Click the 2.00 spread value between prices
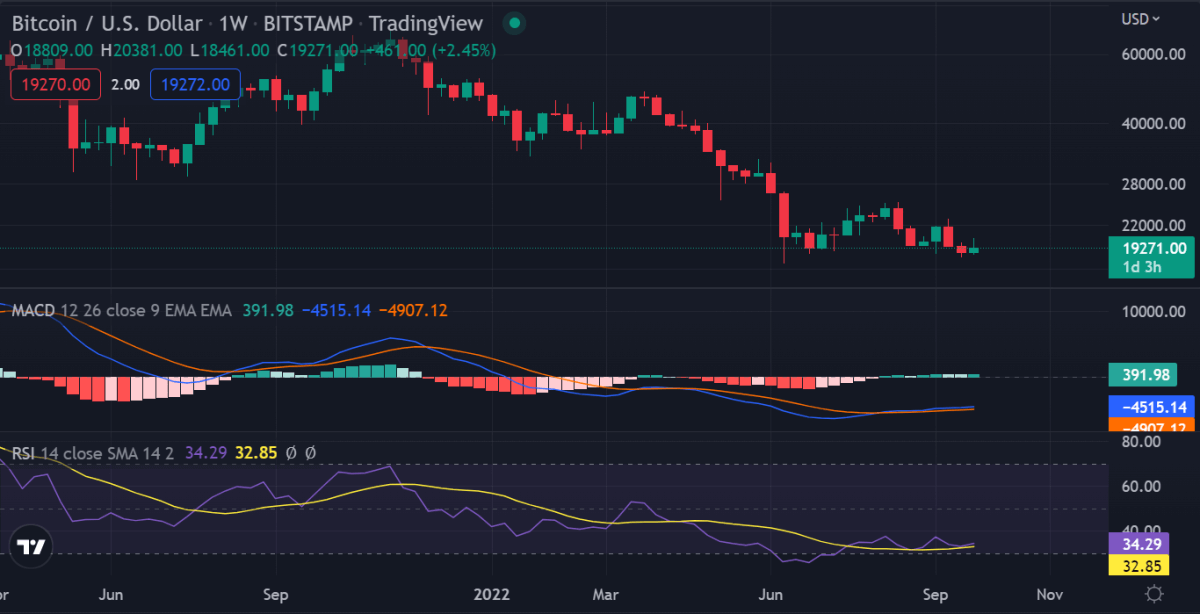Viewport: 1200px width, 614px height. (x=125, y=85)
